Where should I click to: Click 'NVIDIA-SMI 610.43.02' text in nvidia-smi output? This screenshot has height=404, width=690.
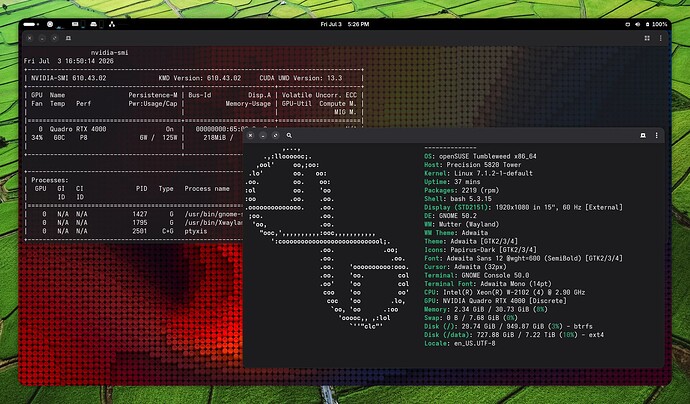click(x=69, y=78)
